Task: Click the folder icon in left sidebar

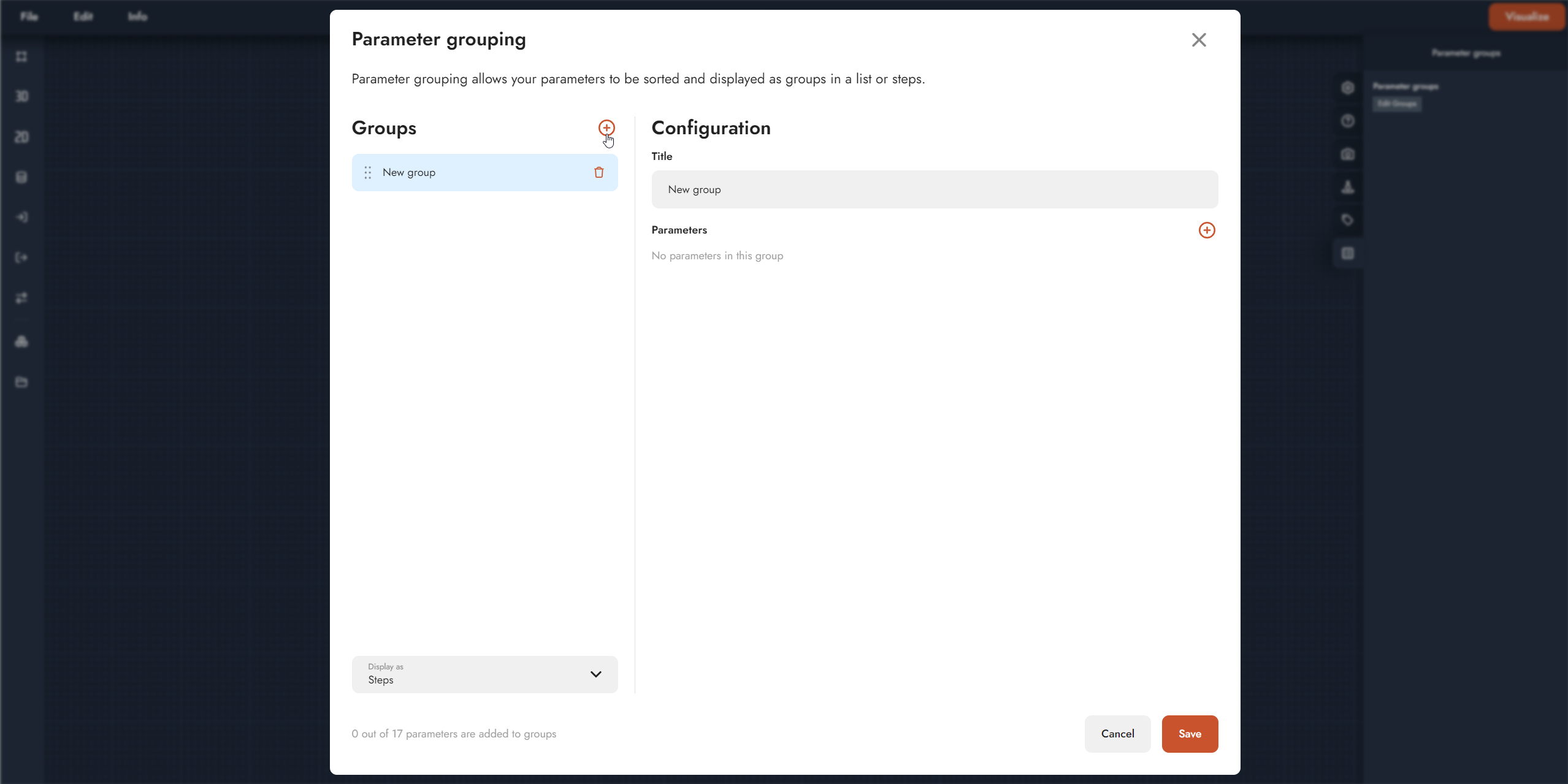Action: (x=21, y=382)
